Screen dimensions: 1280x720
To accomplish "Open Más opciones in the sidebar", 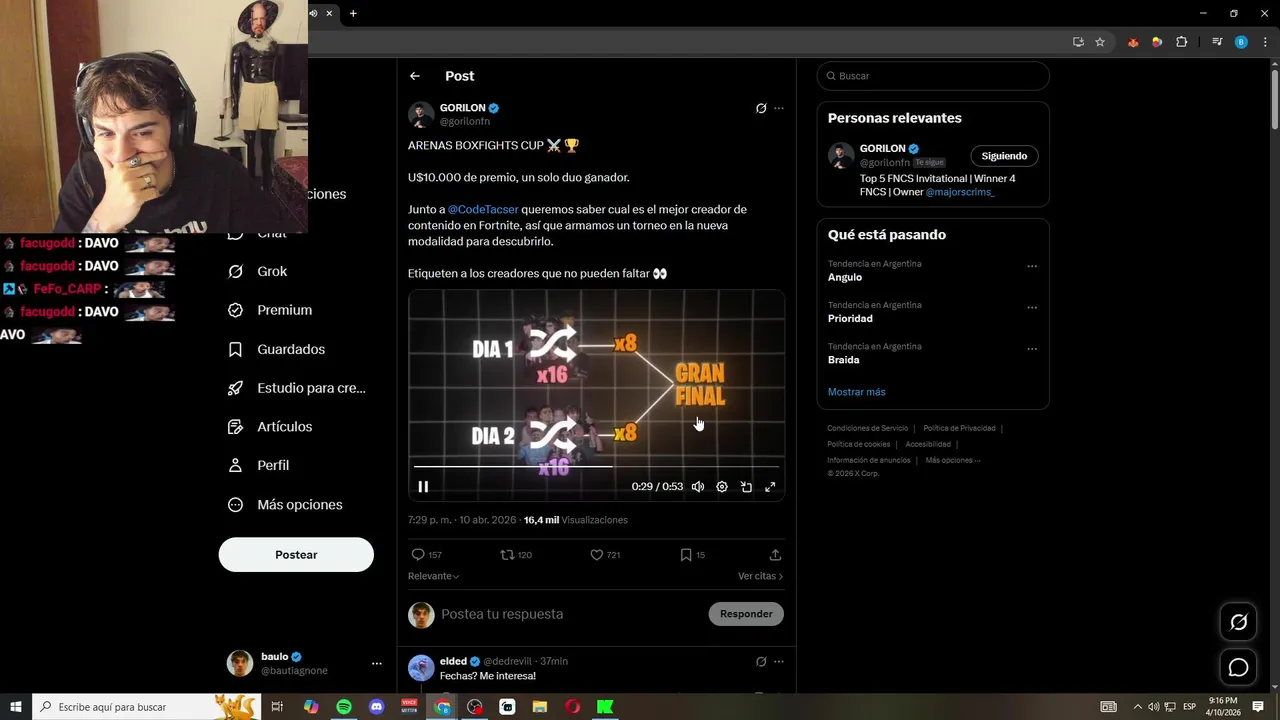I will coord(285,505).
